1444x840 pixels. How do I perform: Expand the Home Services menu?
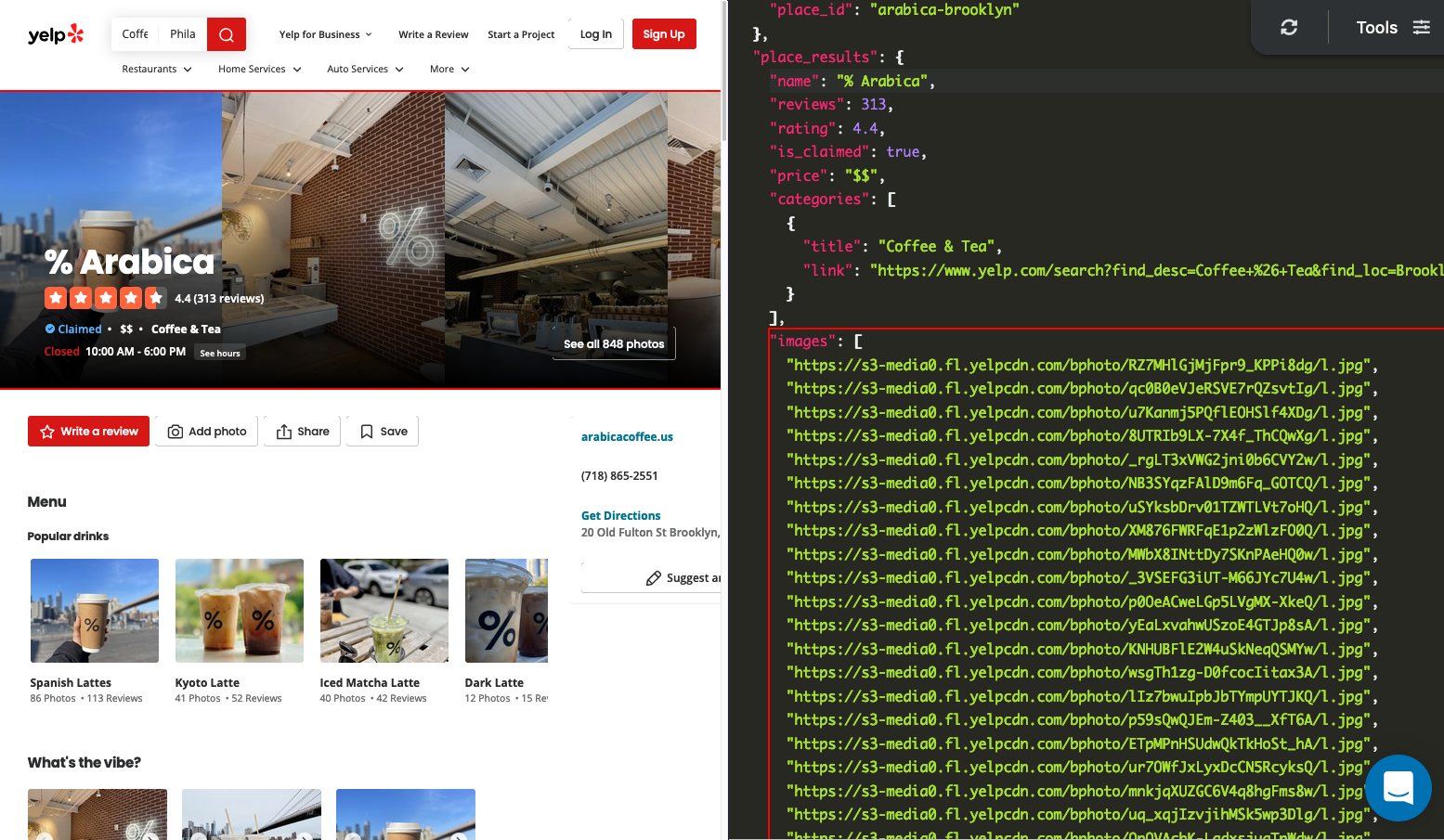point(260,69)
